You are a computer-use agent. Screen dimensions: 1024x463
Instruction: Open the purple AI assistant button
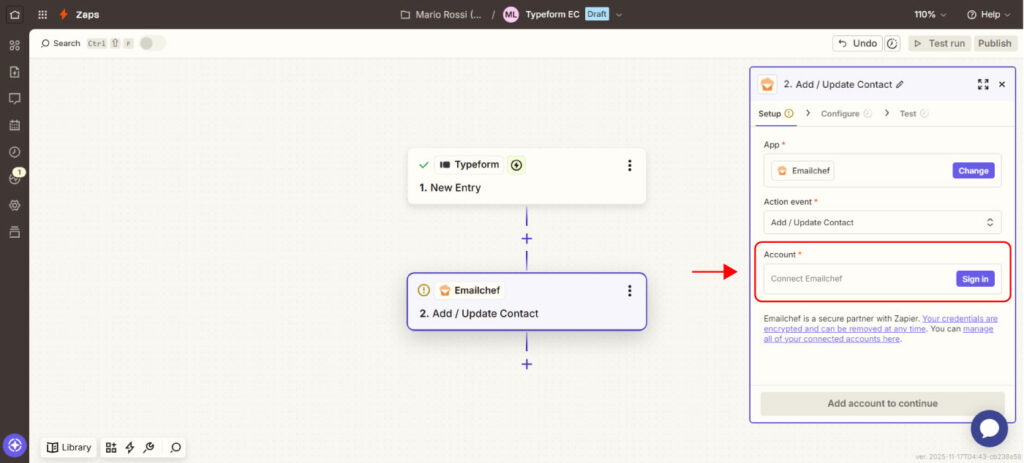click(x=14, y=446)
